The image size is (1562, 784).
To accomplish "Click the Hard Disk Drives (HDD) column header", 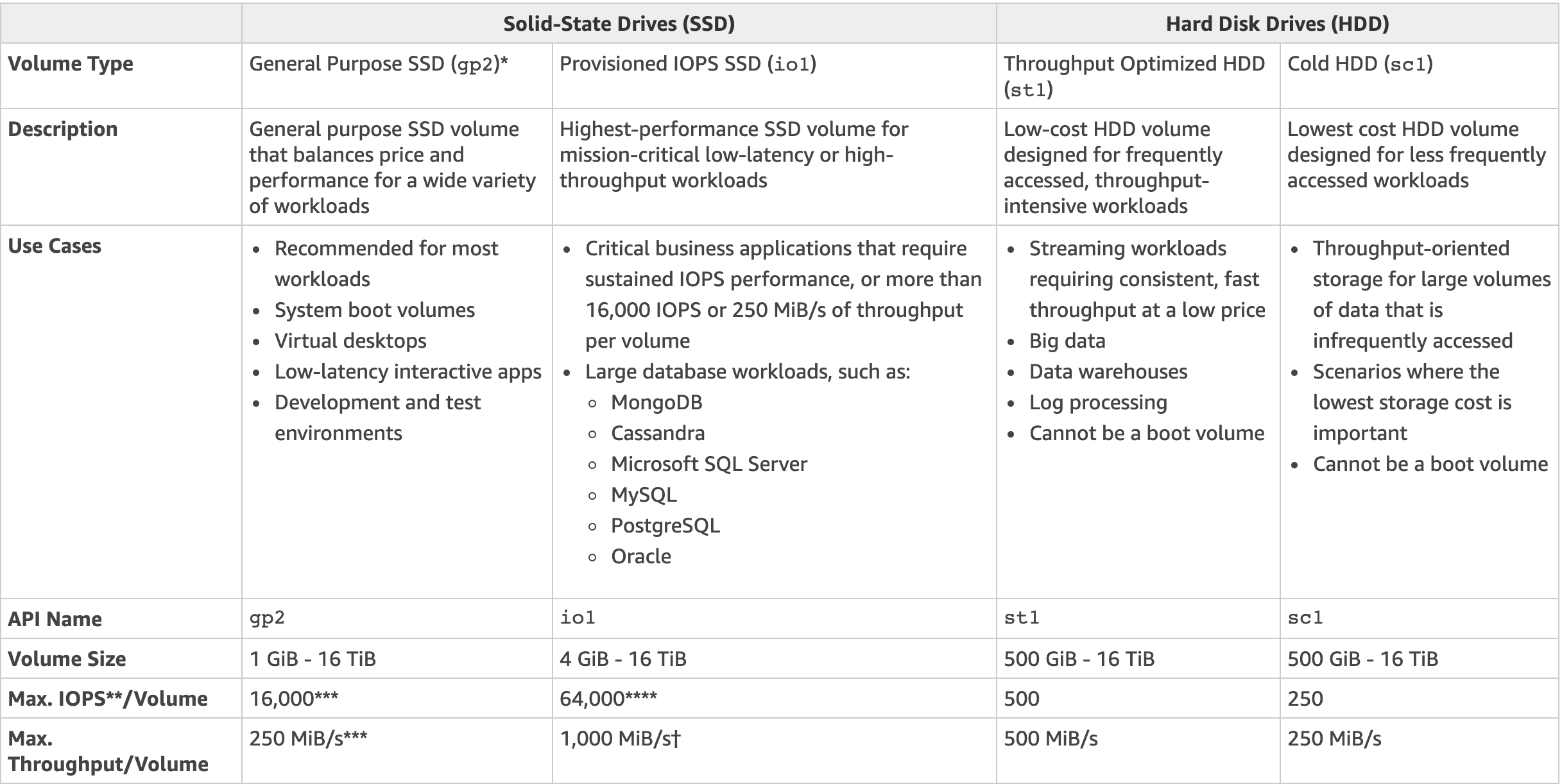I will pyautogui.click(x=1277, y=24).
